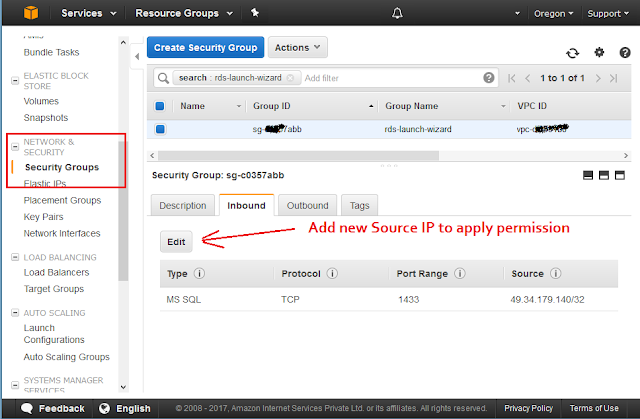This screenshot has width=640, height=419.
Task: Refresh the security groups list
Action: click(x=572, y=53)
